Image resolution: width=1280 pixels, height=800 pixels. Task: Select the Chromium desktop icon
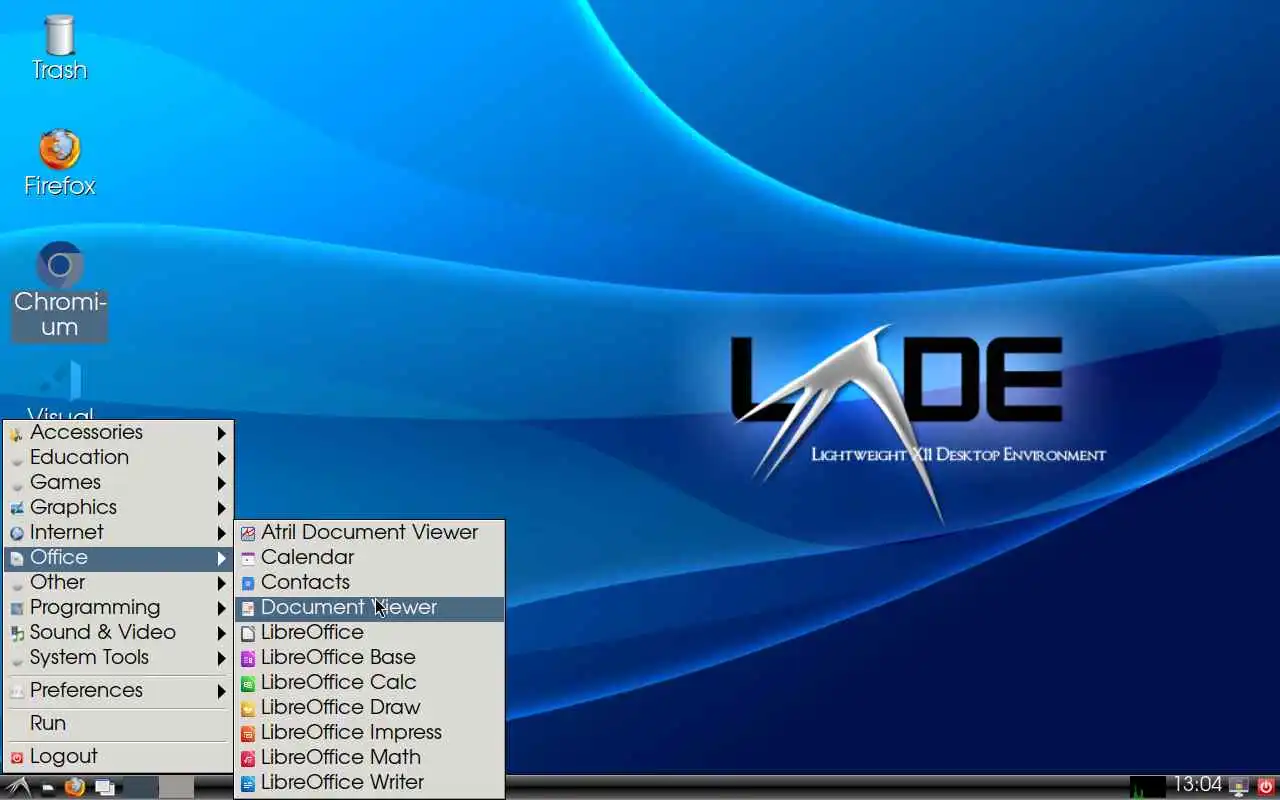59,291
